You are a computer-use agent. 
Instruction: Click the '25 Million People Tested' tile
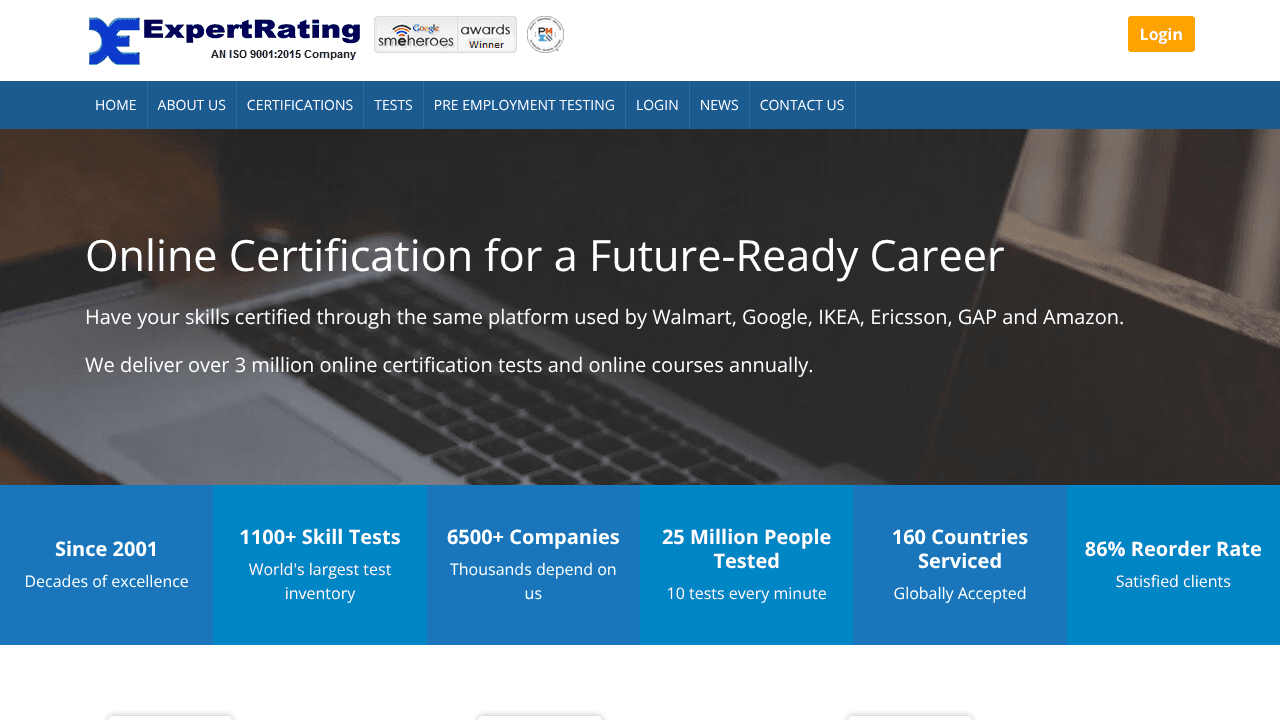746,565
